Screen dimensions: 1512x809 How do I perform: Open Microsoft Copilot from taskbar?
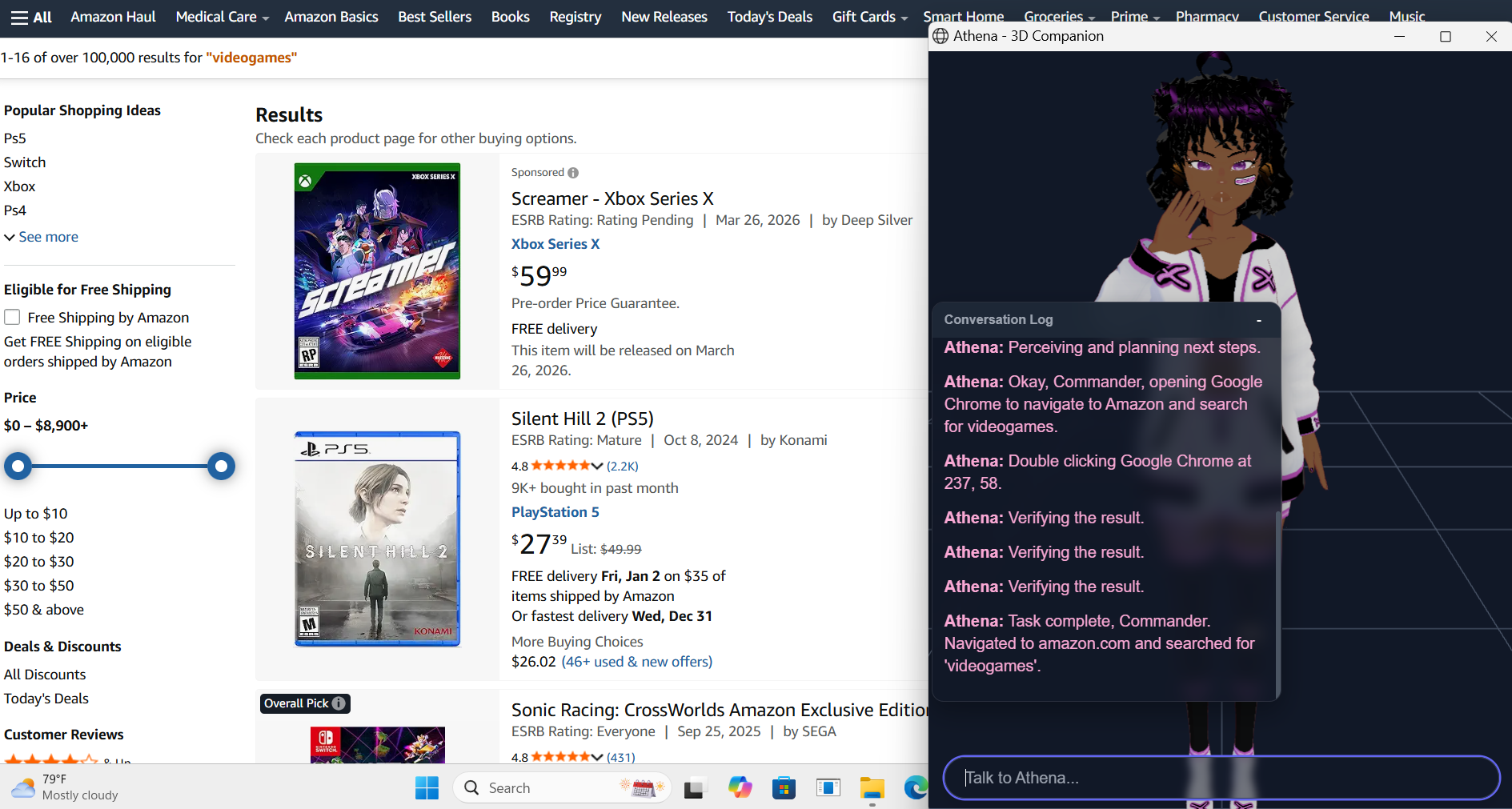740,788
